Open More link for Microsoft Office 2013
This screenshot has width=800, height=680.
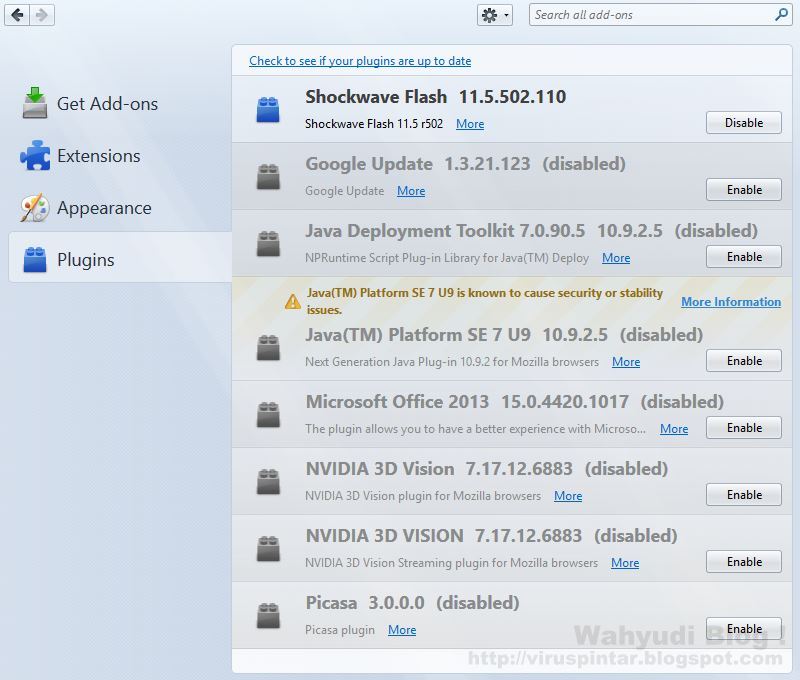click(x=673, y=429)
